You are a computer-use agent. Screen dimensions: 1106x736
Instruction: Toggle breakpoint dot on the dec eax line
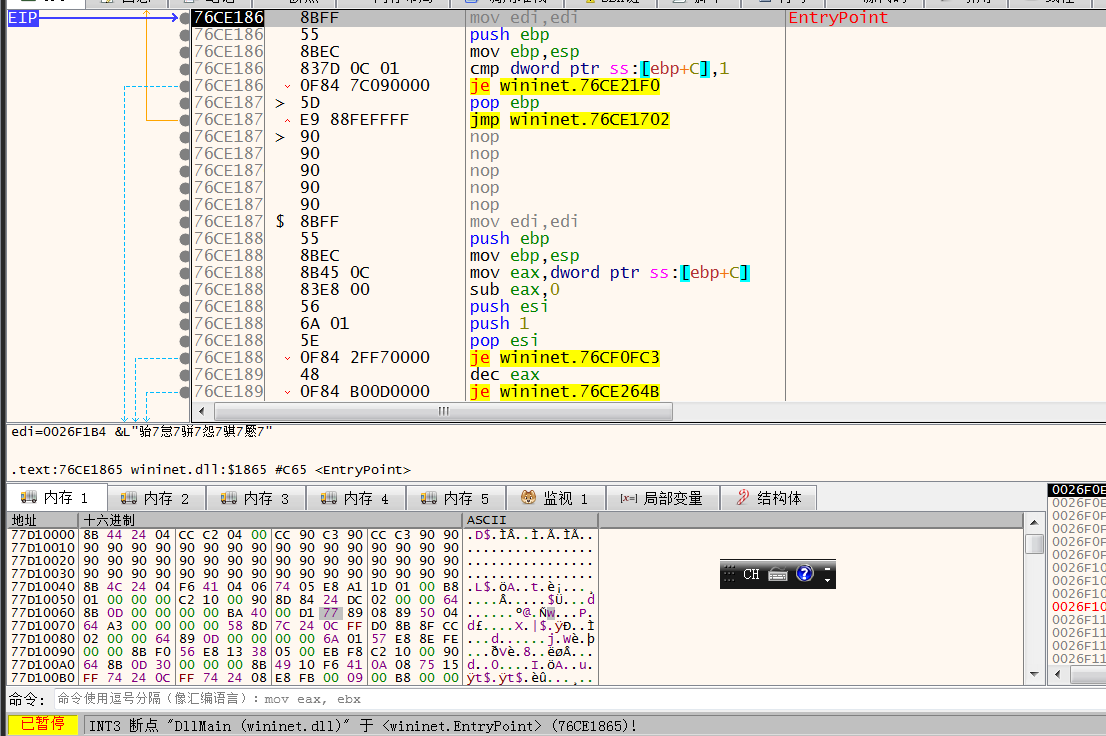[x=184, y=375]
